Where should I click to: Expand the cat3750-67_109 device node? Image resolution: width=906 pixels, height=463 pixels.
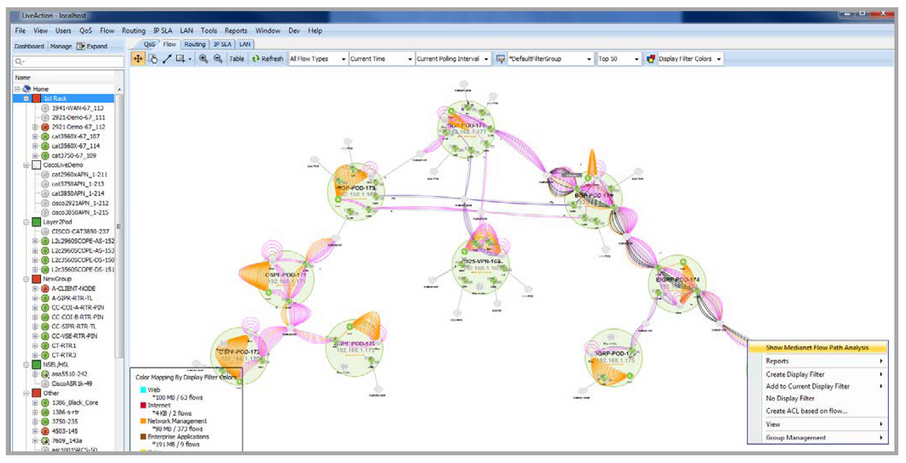coord(35,155)
